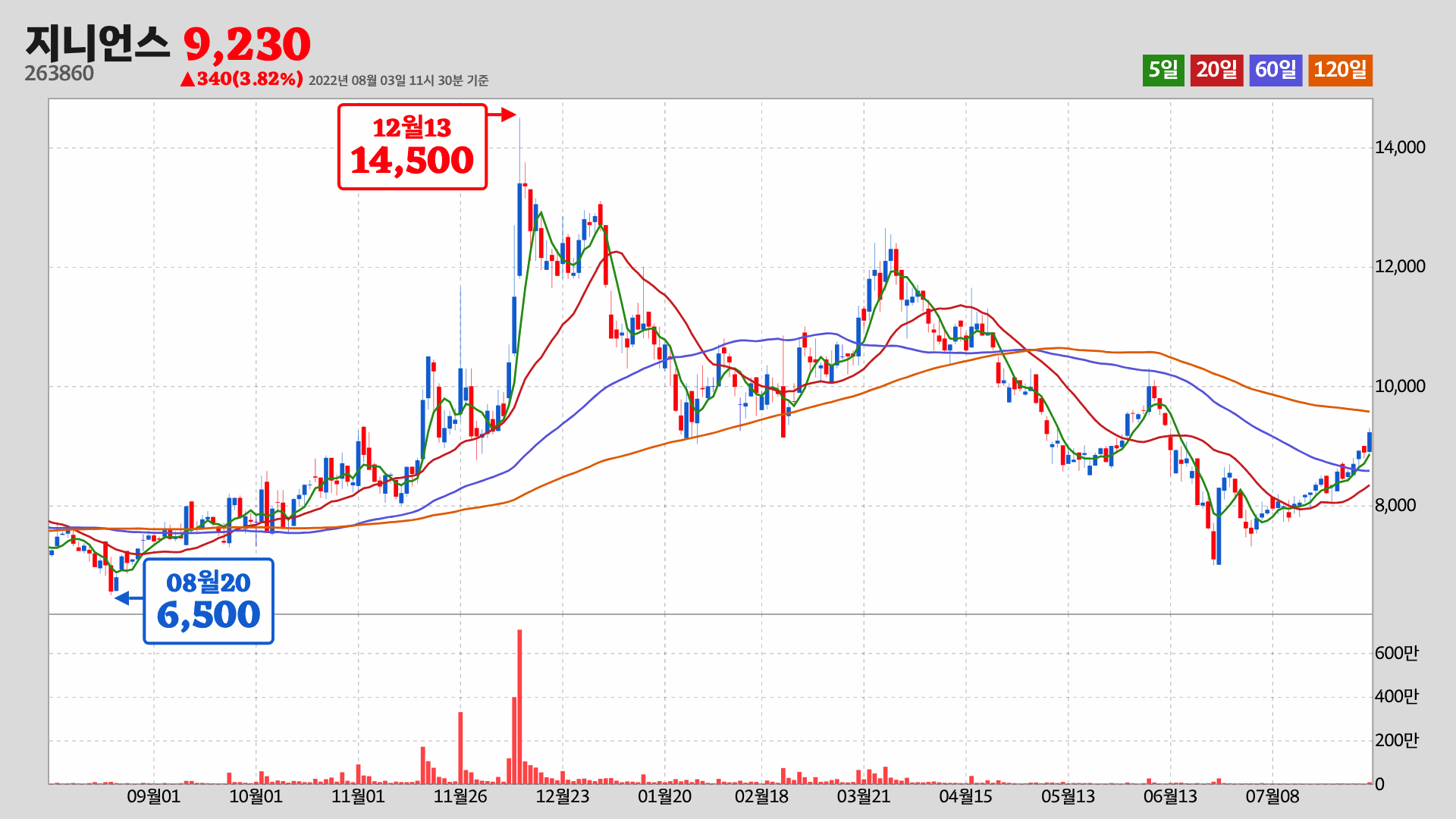Click the 03월21 date axis label
This screenshot has height=819, width=1456.
click(x=864, y=796)
